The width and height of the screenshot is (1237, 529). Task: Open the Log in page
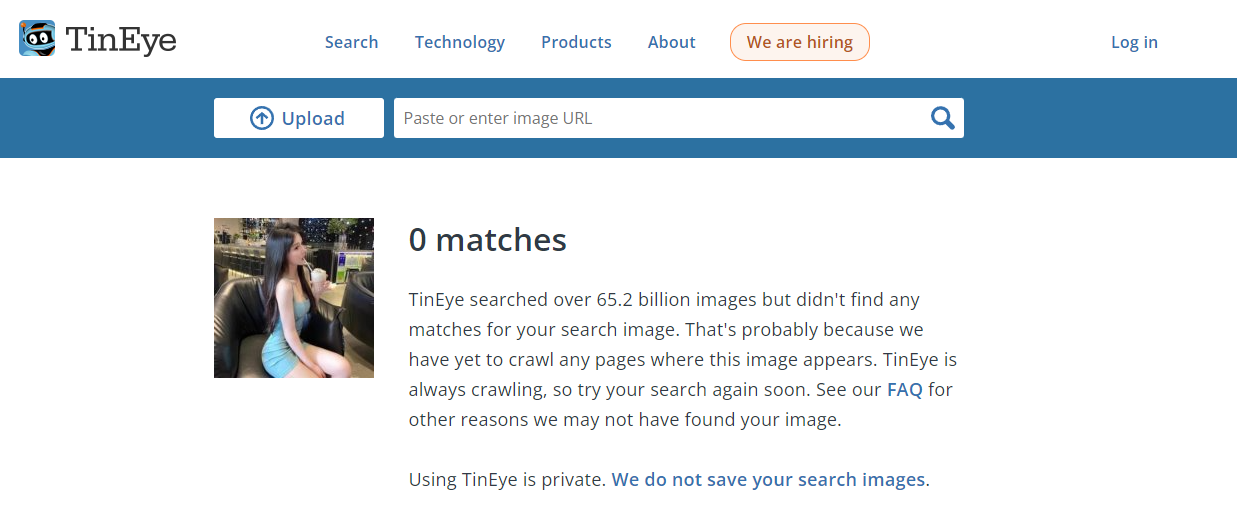(x=1134, y=42)
